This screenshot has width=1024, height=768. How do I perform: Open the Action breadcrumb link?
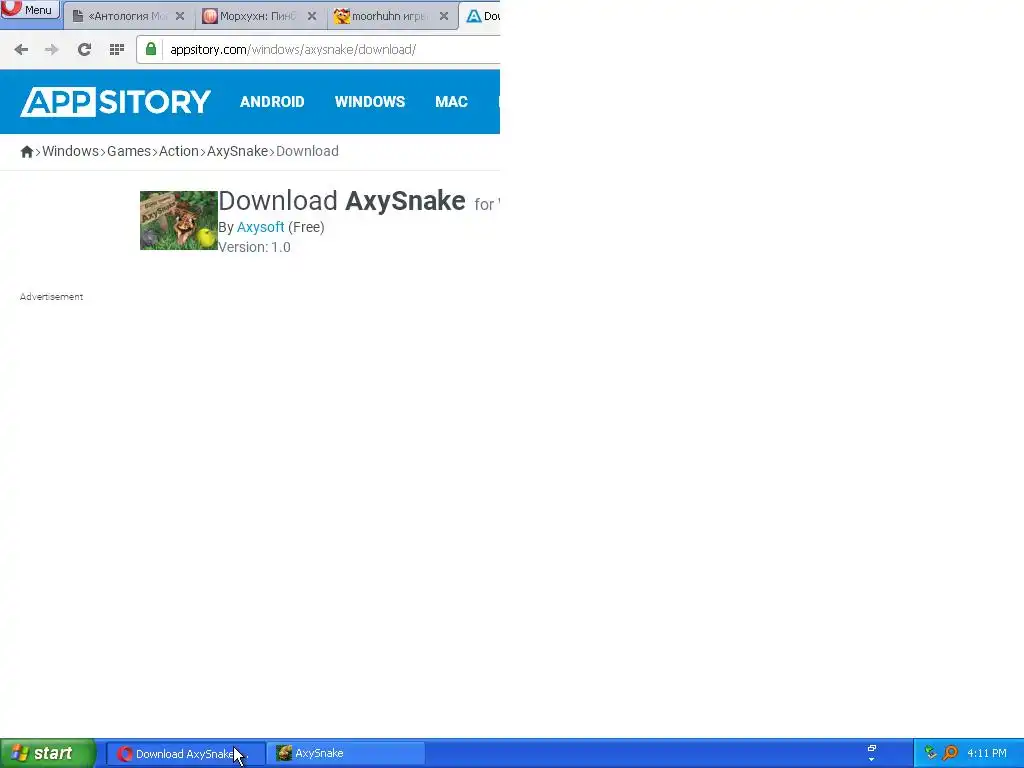click(178, 151)
